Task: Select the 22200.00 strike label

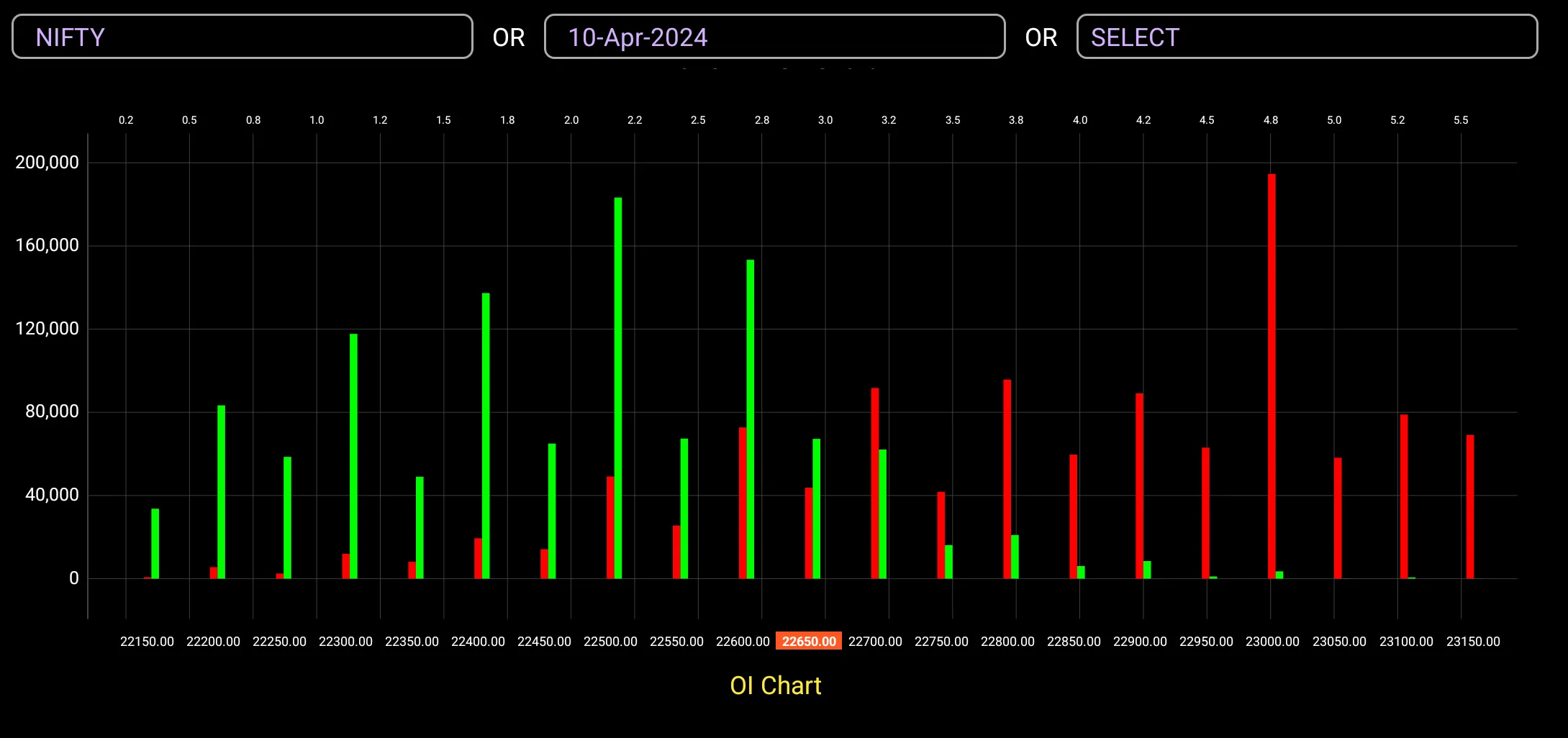Action: tap(213, 641)
